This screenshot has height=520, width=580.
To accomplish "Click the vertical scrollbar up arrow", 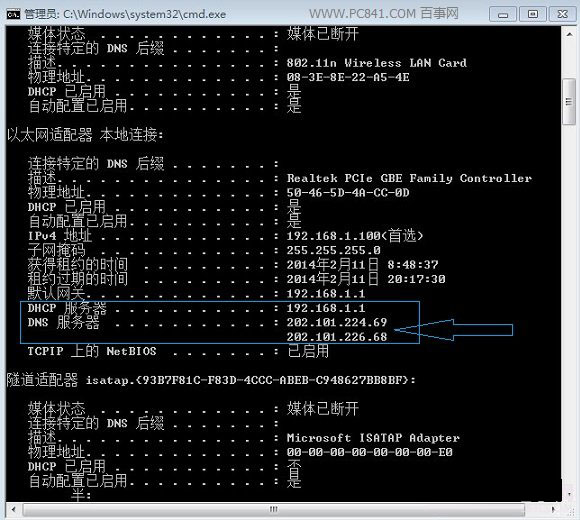I will tap(569, 34).
